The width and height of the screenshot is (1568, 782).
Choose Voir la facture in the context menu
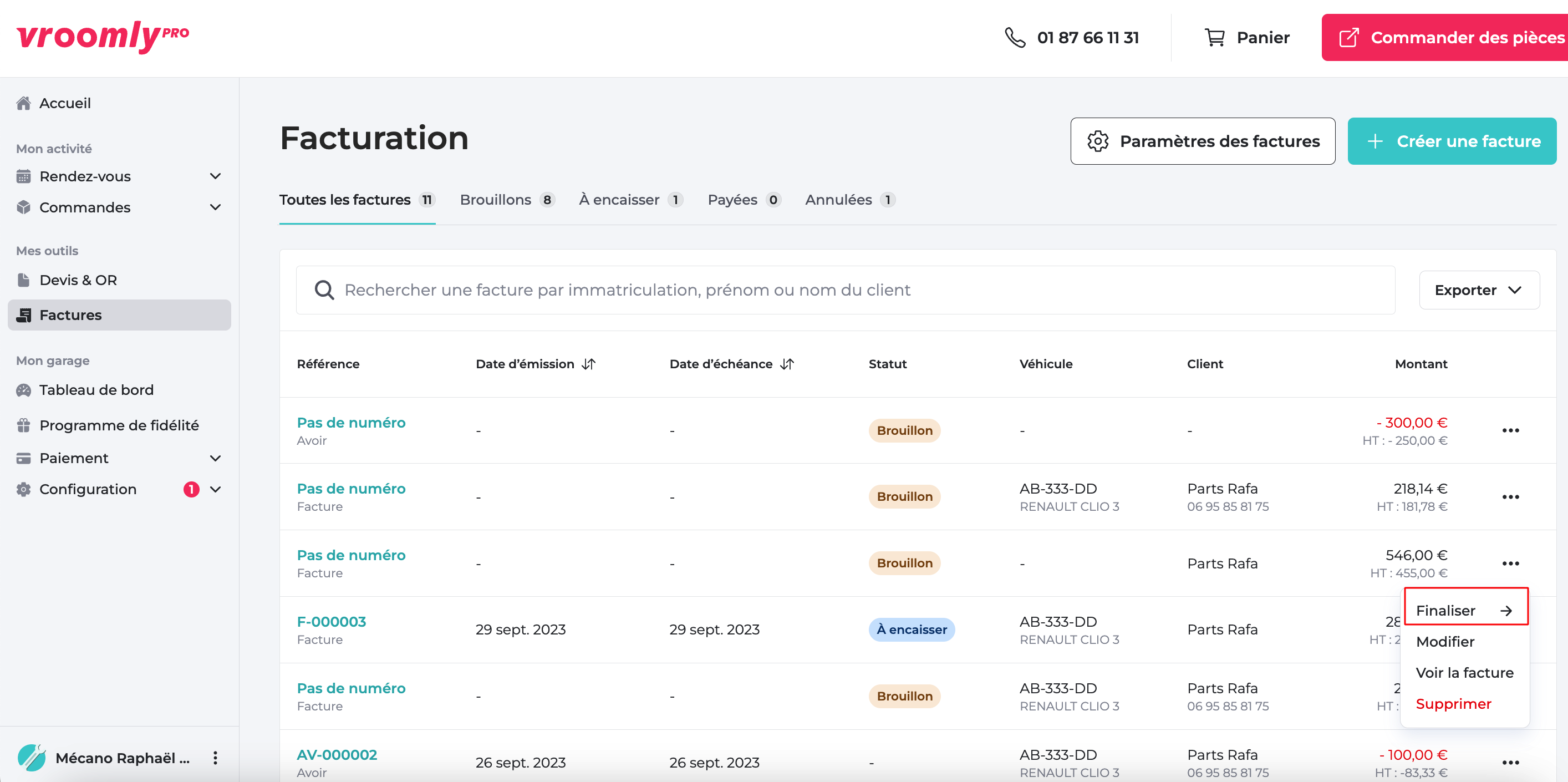tap(1464, 672)
